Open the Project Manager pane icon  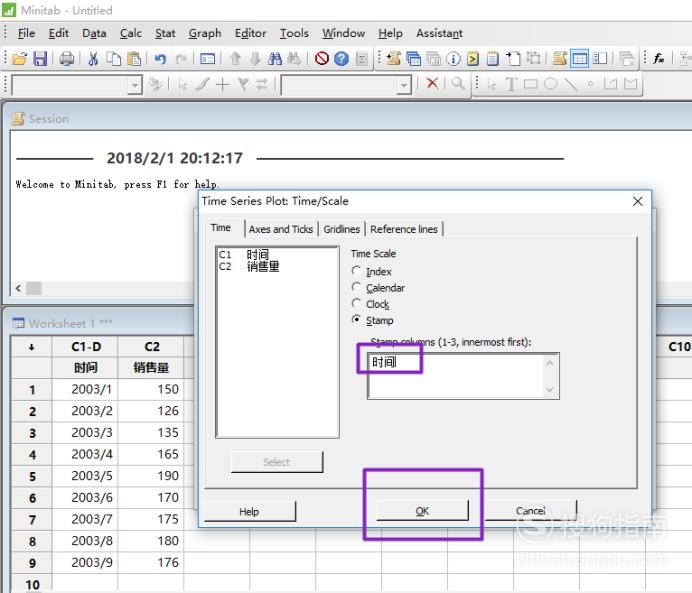(x=600, y=58)
